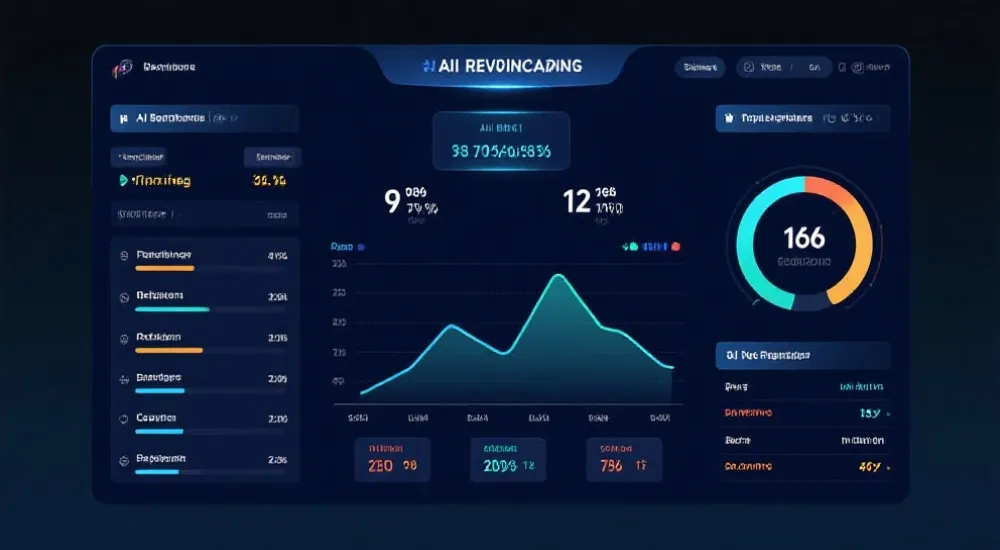
Task: Click the icon in the left panel header
Action: [x=122, y=118]
